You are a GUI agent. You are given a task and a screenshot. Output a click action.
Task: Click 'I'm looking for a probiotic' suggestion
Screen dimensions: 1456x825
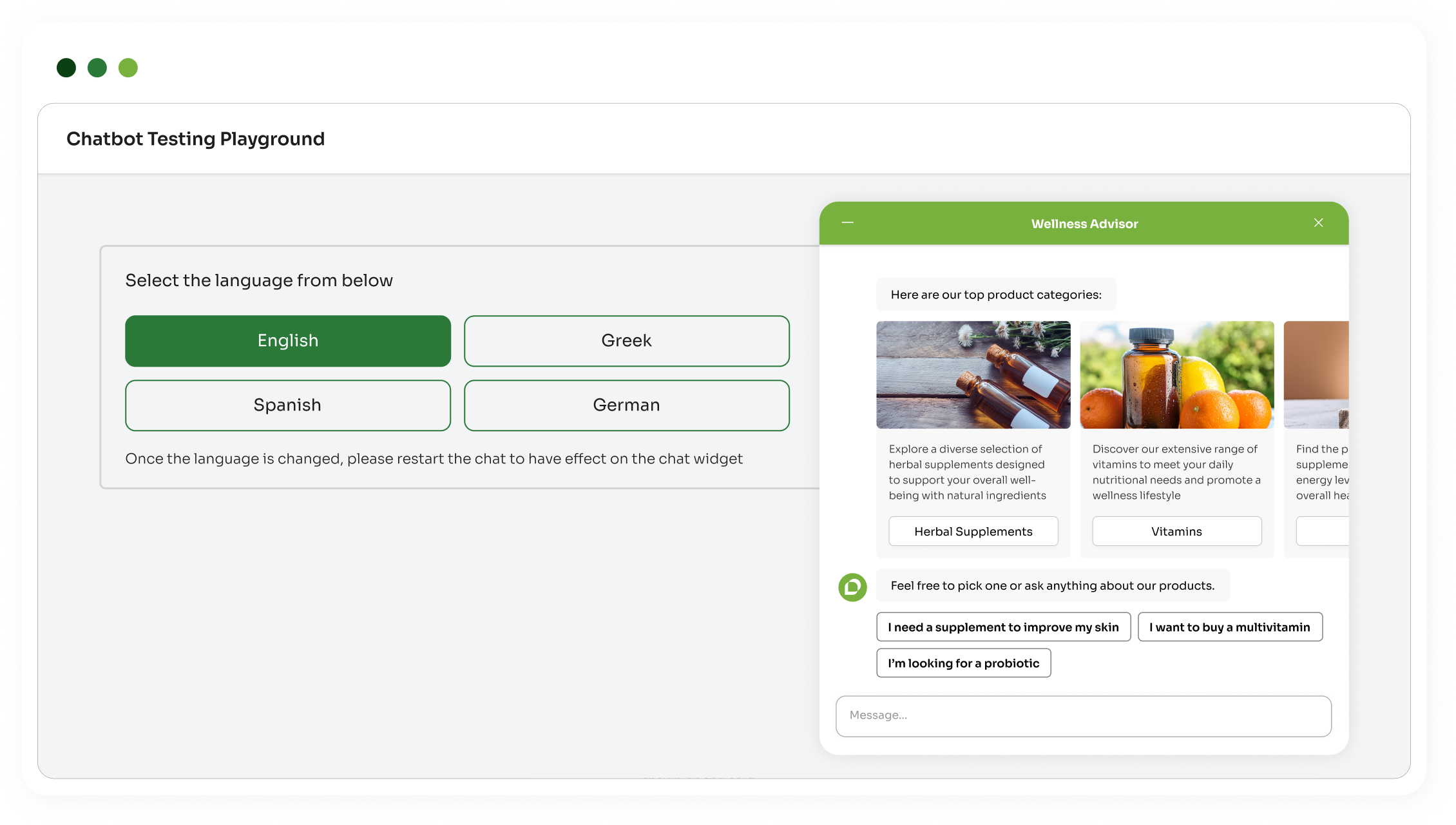click(964, 663)
